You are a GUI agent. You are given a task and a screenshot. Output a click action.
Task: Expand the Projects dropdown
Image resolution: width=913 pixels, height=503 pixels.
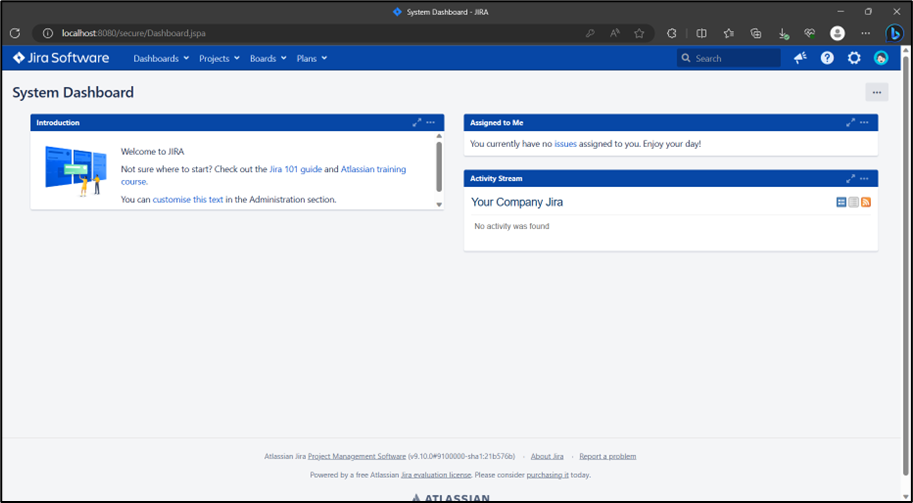coord(220,58)
